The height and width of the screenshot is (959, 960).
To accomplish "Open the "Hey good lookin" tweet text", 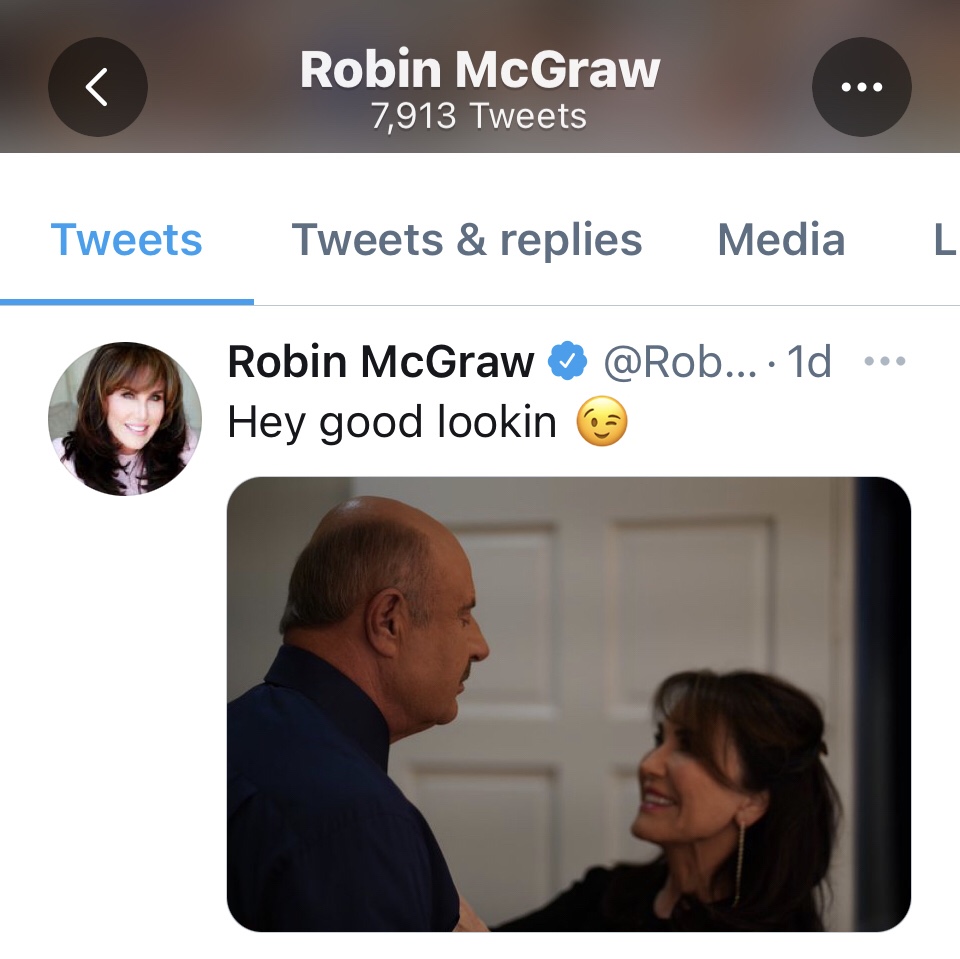I will point(392,422).
